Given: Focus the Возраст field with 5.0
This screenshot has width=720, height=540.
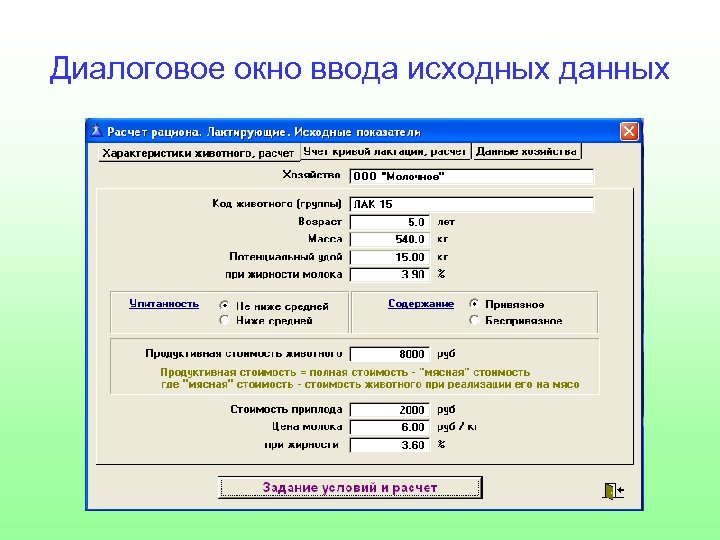Looking at the screenshot, I should [x=390, y=222].
